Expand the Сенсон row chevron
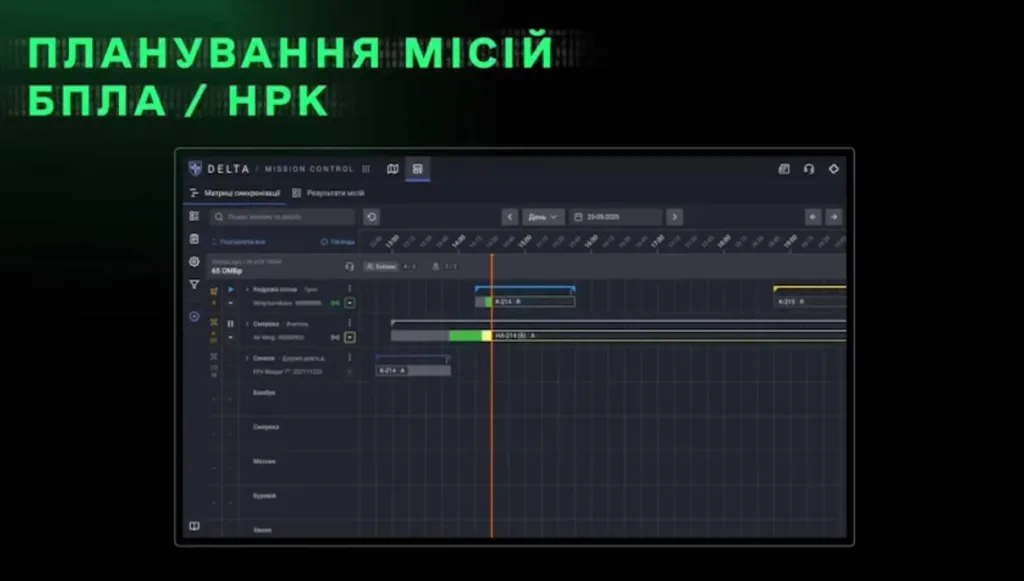Image resolution: width=1024 pixels, height=581 pixels. (x=247, y=358)
